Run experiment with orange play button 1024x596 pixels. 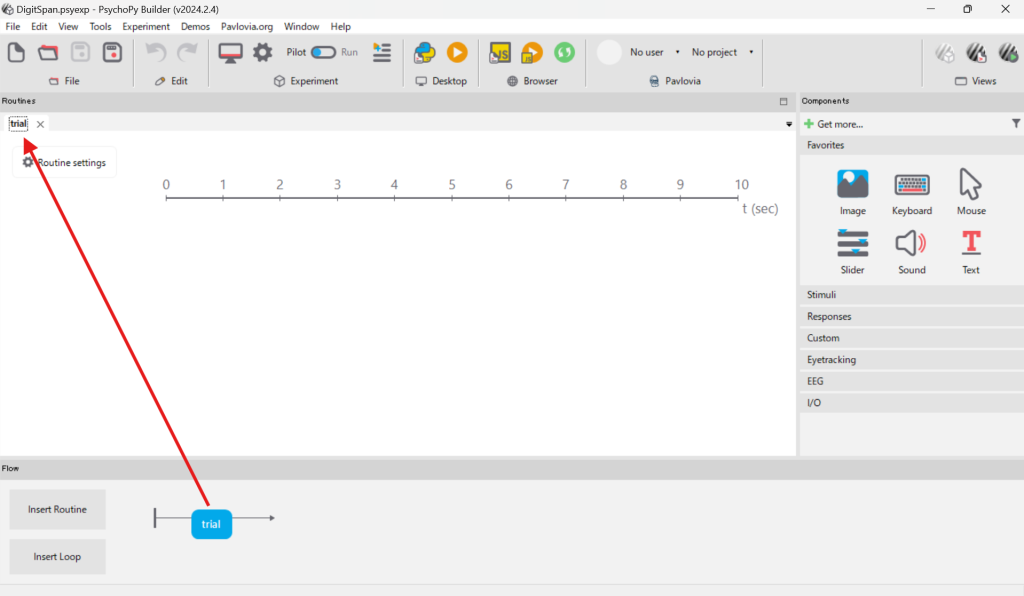point(457,52)
